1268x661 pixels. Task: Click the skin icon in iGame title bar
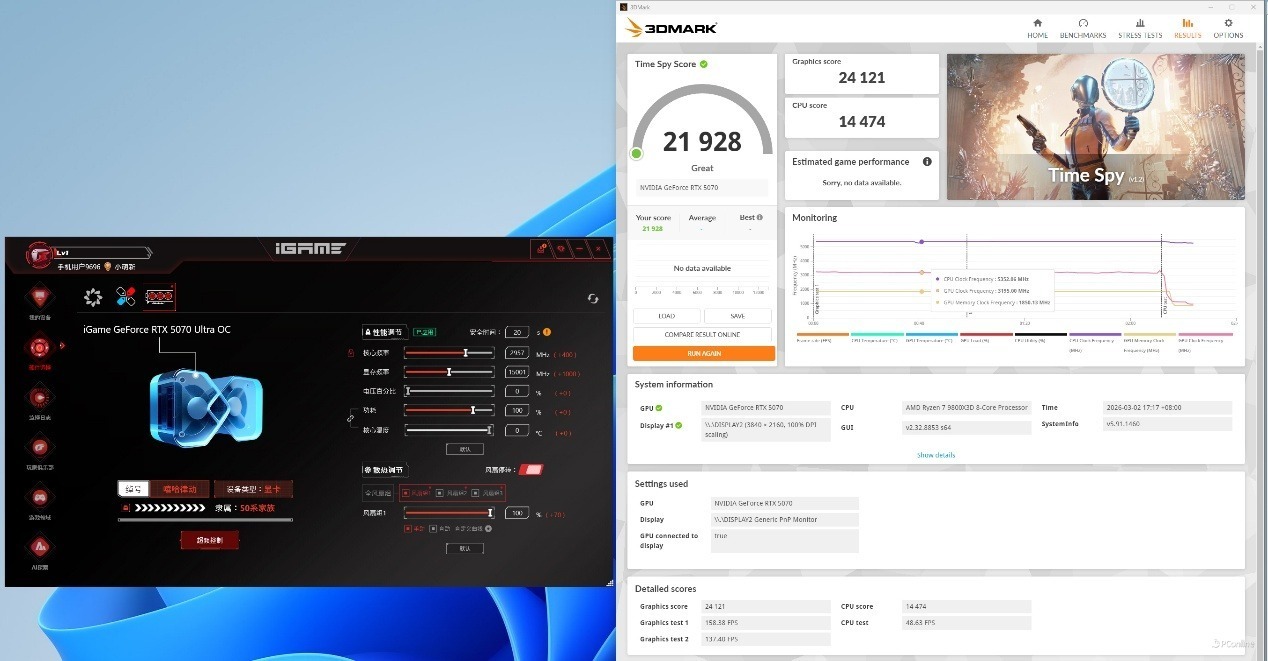point(560,249)
